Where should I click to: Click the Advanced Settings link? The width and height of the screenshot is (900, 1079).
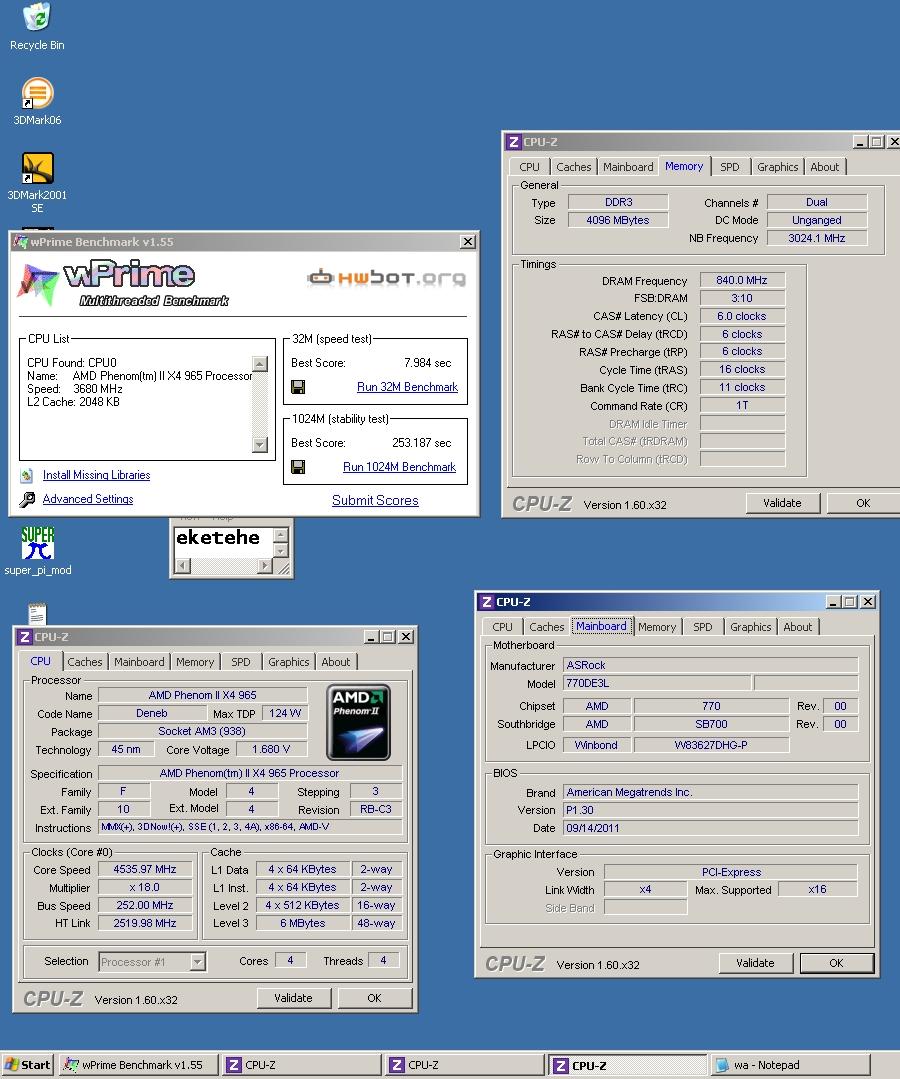pyautogui.click(x=88, y=500)
